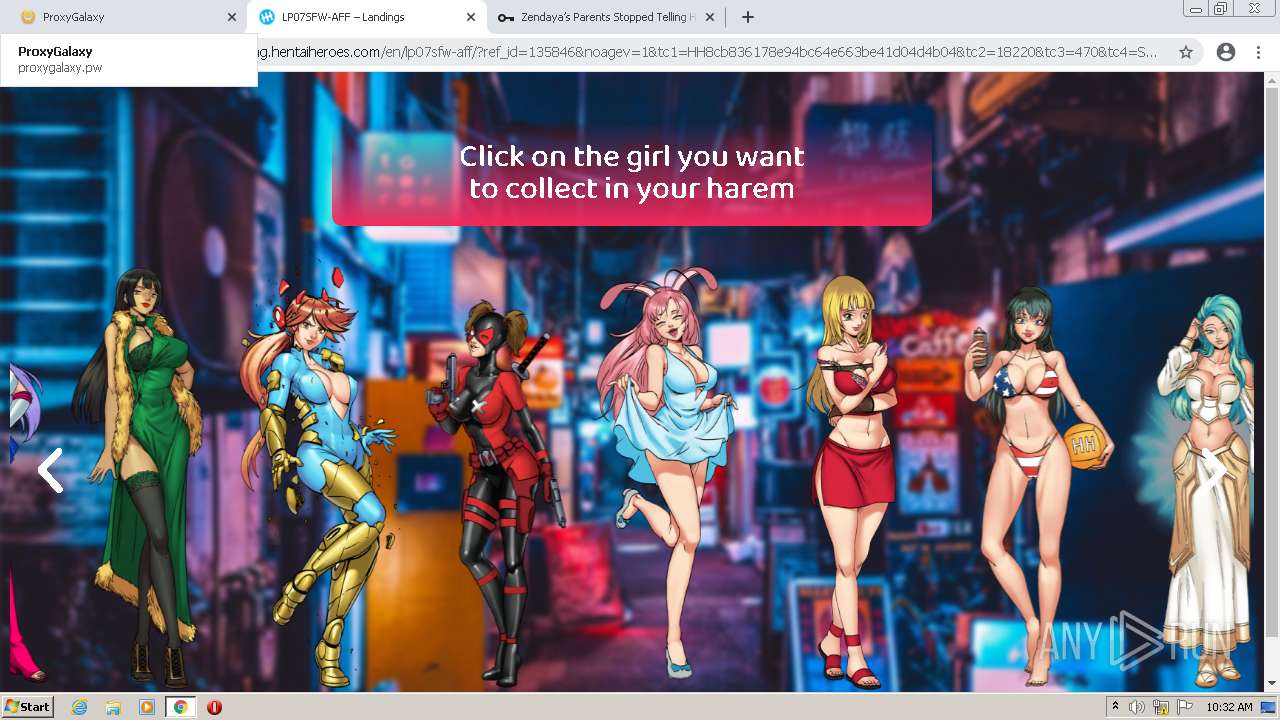The width and height of the screenshot is (1280, 720).
Task: Select the LP07SFW-AFF – Landings tab
Action: point(366,17)
